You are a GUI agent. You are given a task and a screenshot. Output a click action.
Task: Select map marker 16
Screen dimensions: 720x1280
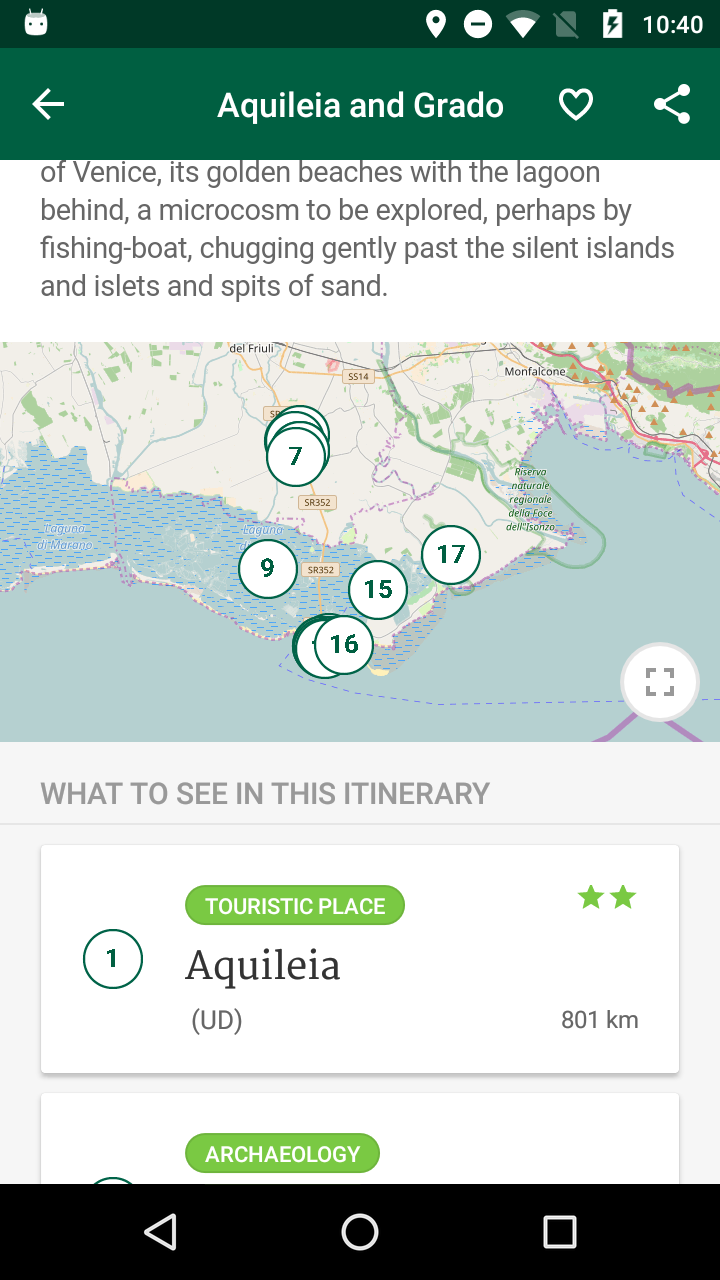[344, 644]
